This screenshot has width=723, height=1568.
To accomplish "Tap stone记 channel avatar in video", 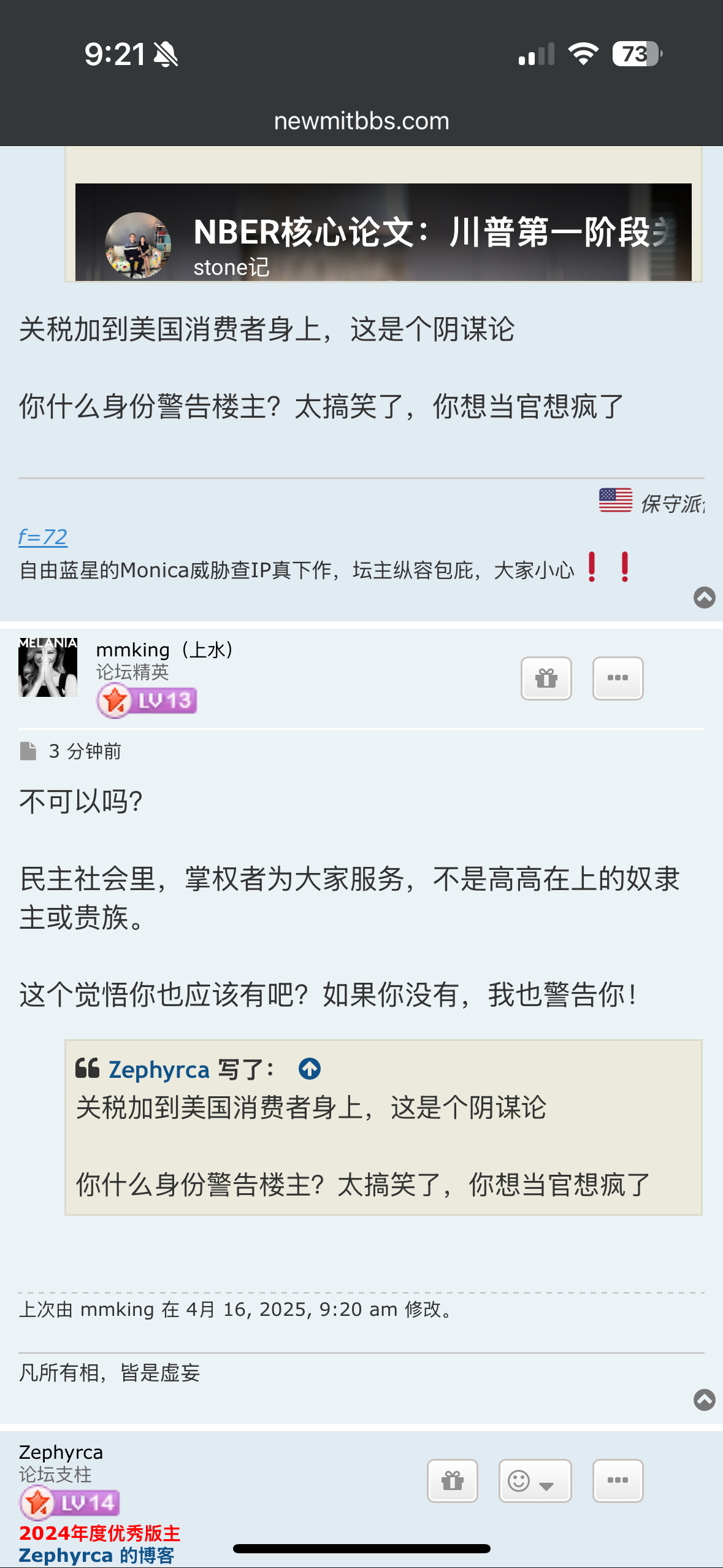I will pos(138,245).
